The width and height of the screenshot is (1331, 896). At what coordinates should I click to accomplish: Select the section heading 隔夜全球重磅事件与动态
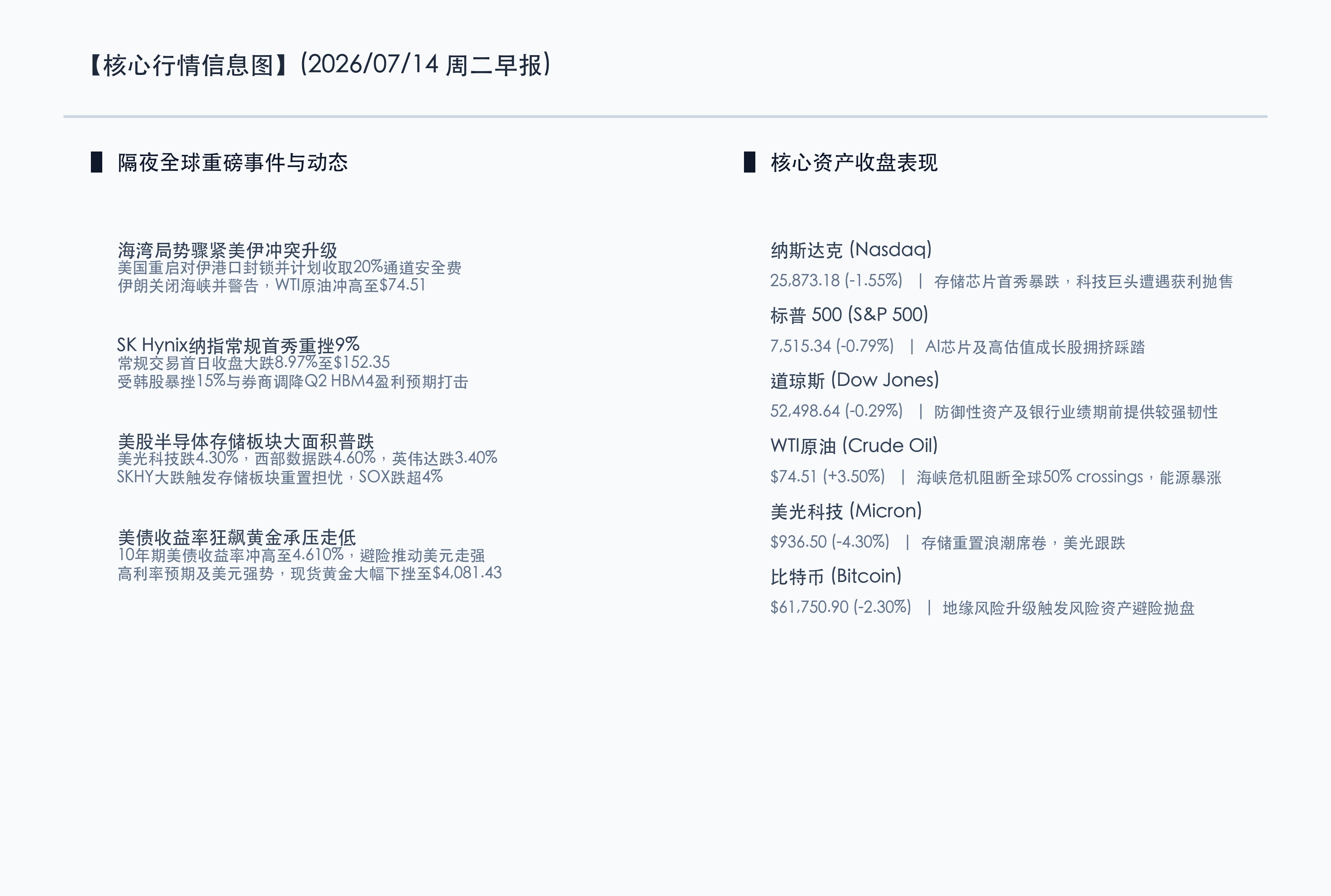(x=233, y=162)
